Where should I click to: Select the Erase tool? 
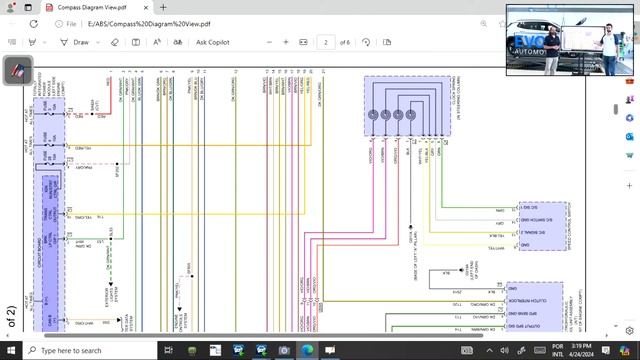115,42
